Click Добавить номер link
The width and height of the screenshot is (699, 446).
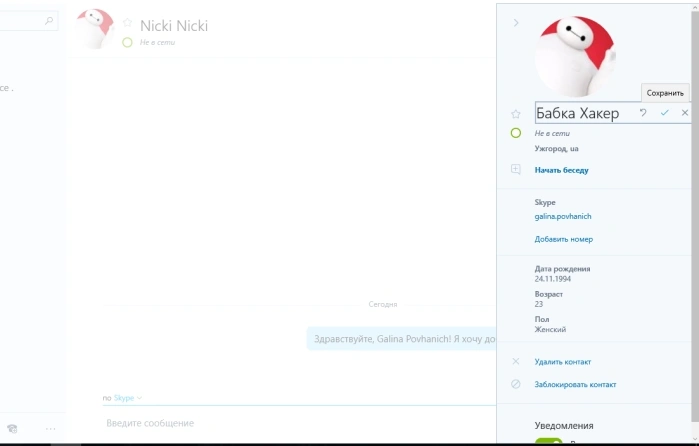tap(563, 239)
